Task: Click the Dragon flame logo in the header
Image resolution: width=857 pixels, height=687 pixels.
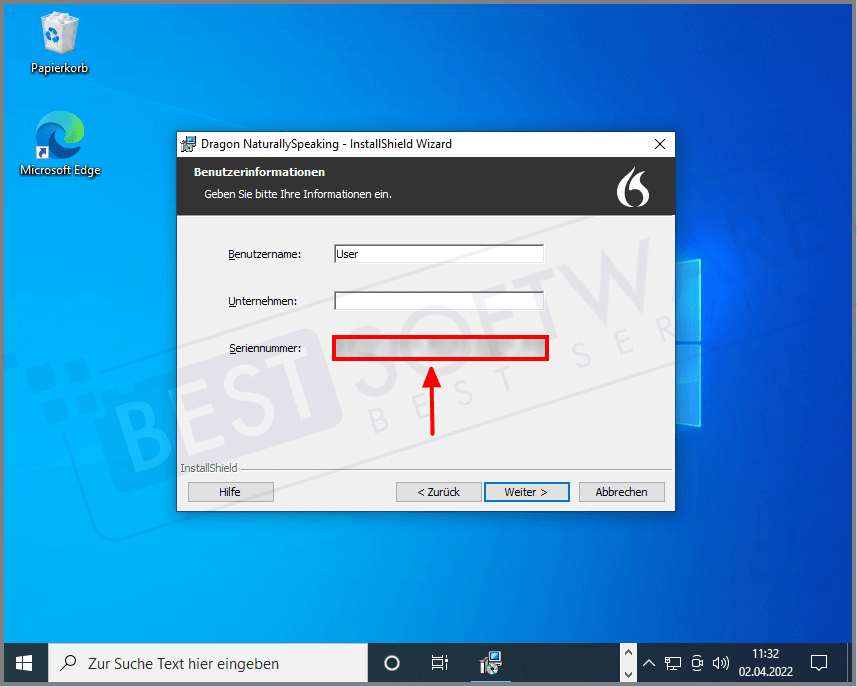Action: pos(634,186)
